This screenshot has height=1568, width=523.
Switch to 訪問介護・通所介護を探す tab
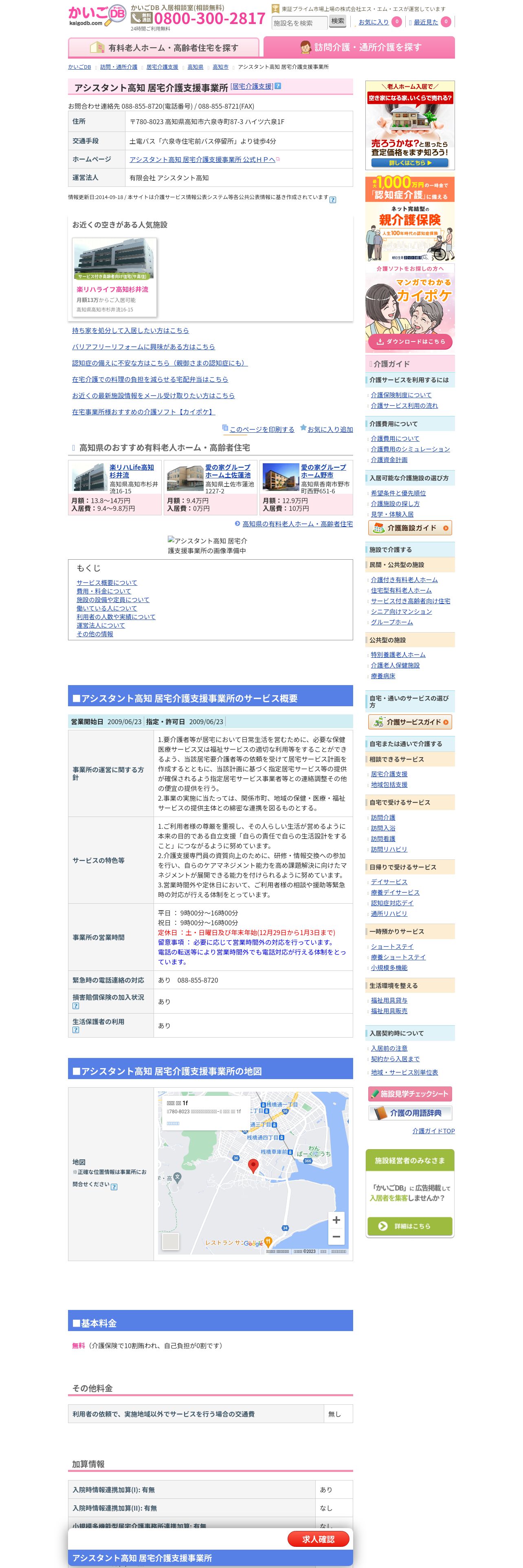(359, 48)
